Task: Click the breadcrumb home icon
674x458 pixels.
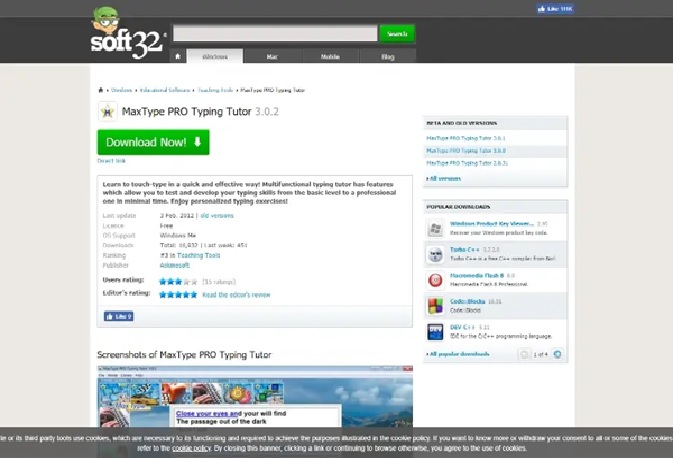Action: (x=101, y=90)
